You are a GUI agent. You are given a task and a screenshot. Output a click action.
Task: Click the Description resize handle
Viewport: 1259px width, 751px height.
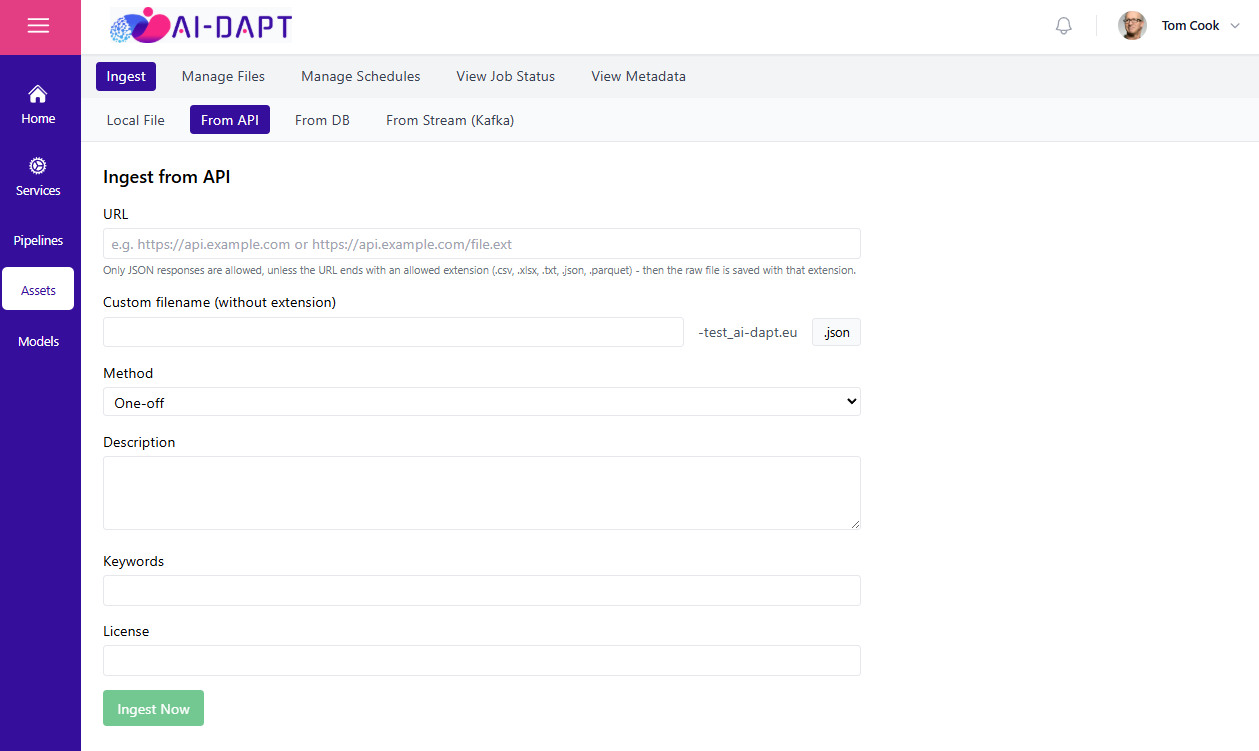(x=855, y=524)
